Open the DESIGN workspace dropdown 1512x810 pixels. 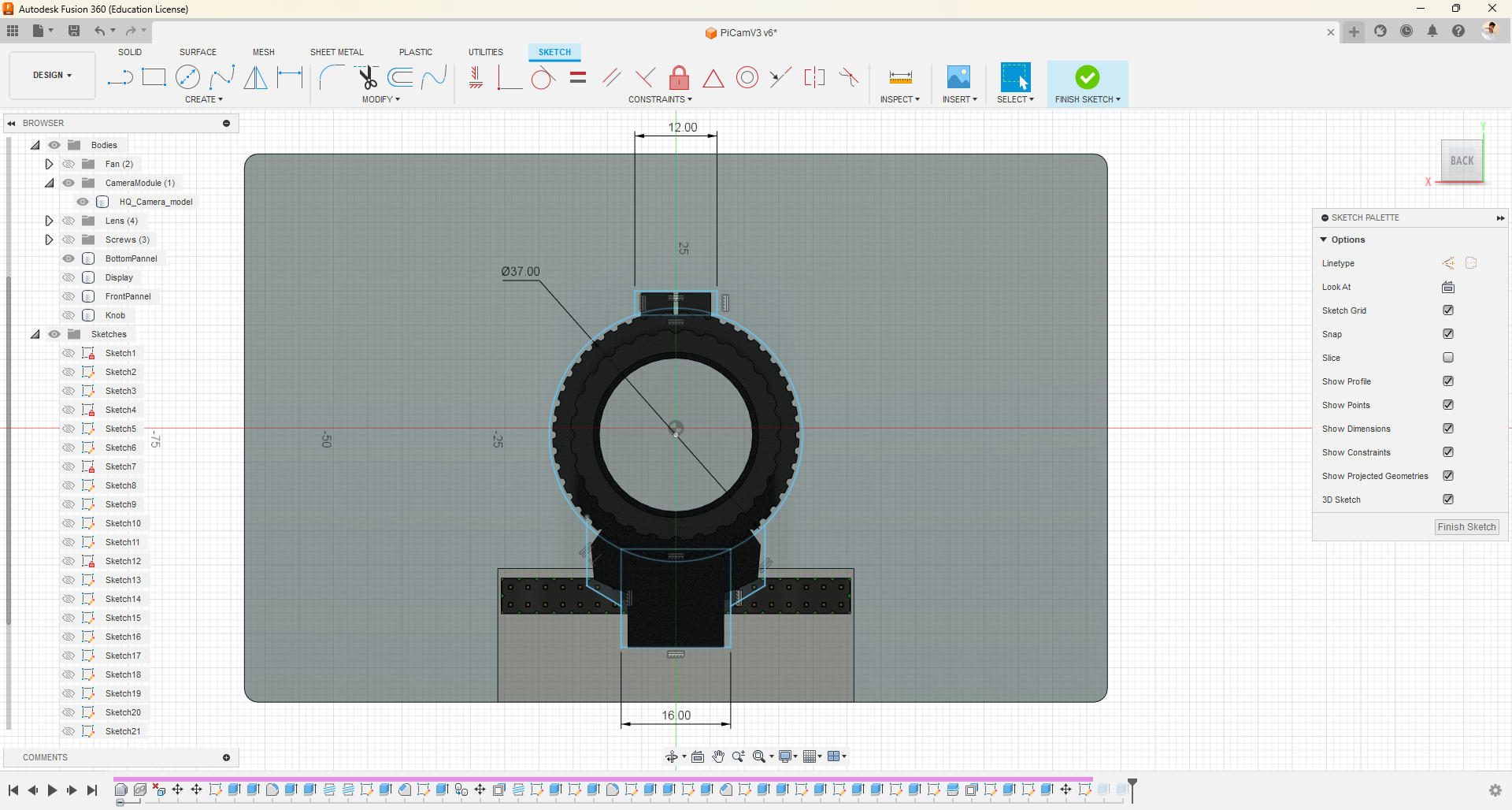52,76
